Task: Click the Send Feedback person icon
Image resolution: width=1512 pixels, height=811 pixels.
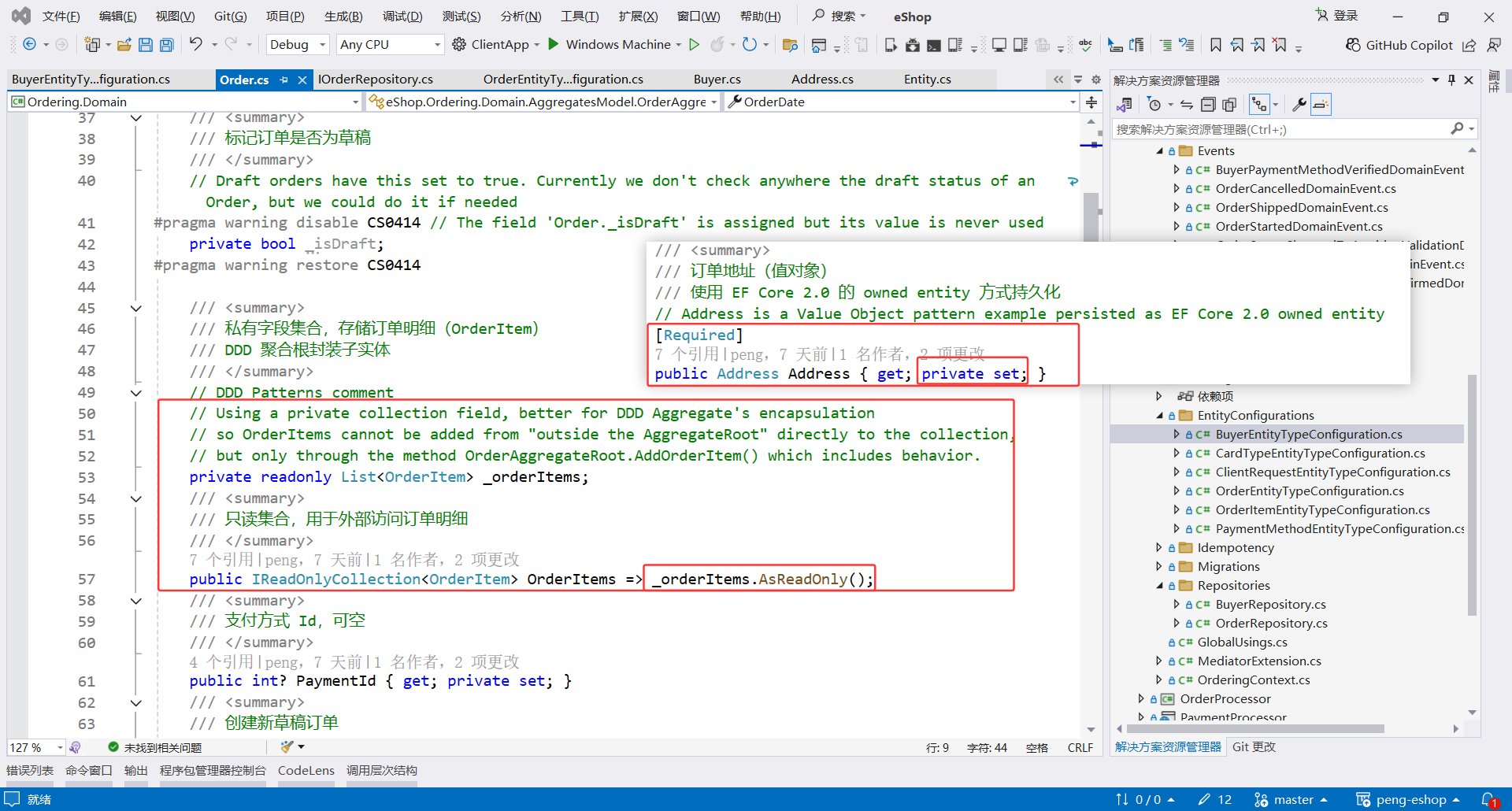Action: point(1493,45)
